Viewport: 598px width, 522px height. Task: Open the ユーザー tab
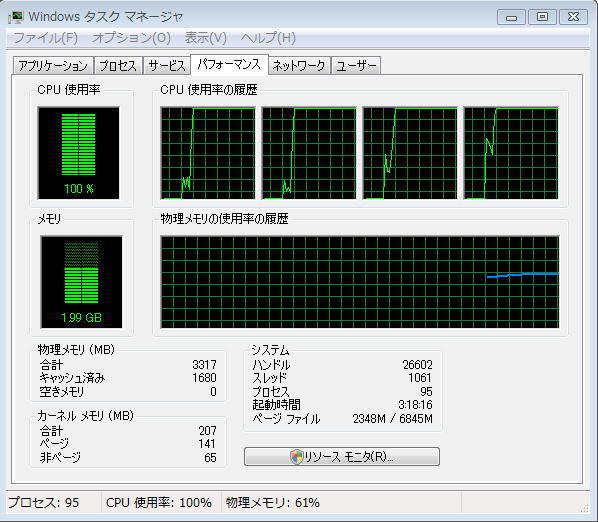click(x=356, y=66)
